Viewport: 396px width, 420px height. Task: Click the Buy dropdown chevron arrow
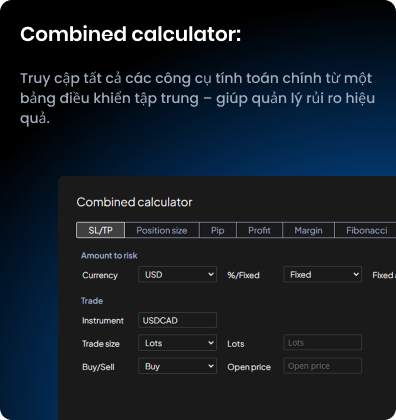pos(211,366)
